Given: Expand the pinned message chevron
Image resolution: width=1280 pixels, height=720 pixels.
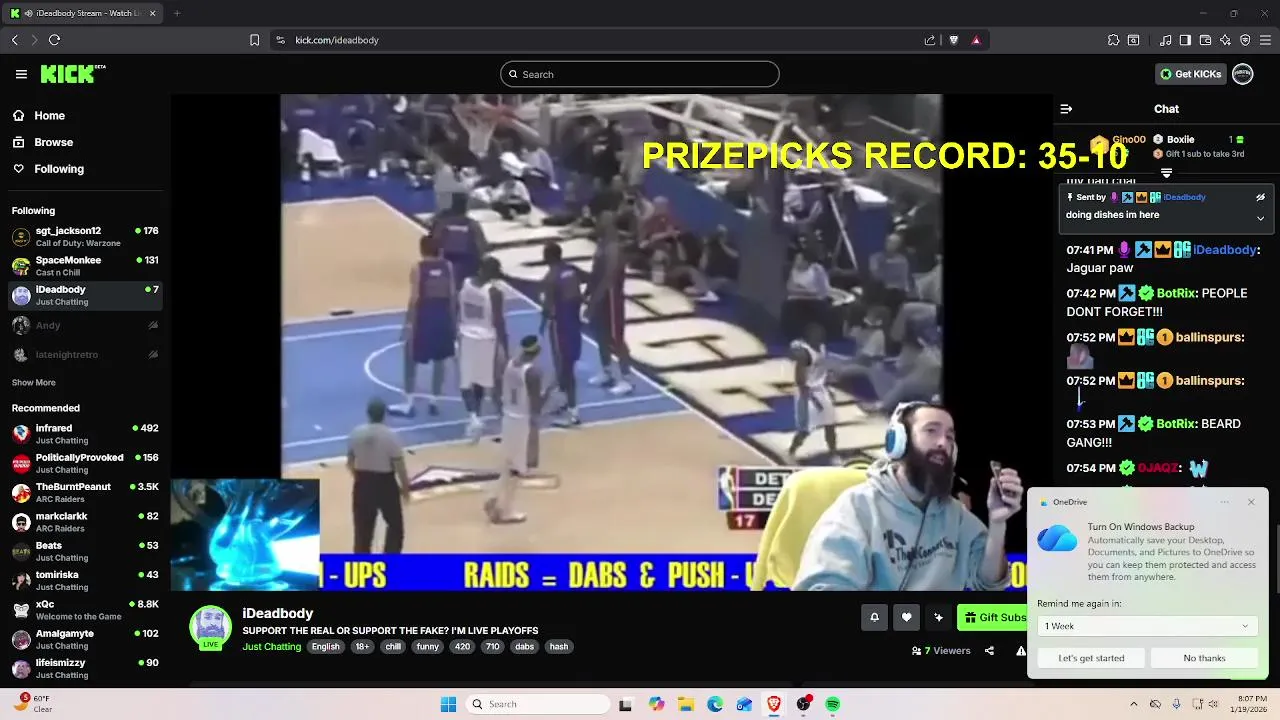Looking at the screenshot, I should tap(1260, 218).
